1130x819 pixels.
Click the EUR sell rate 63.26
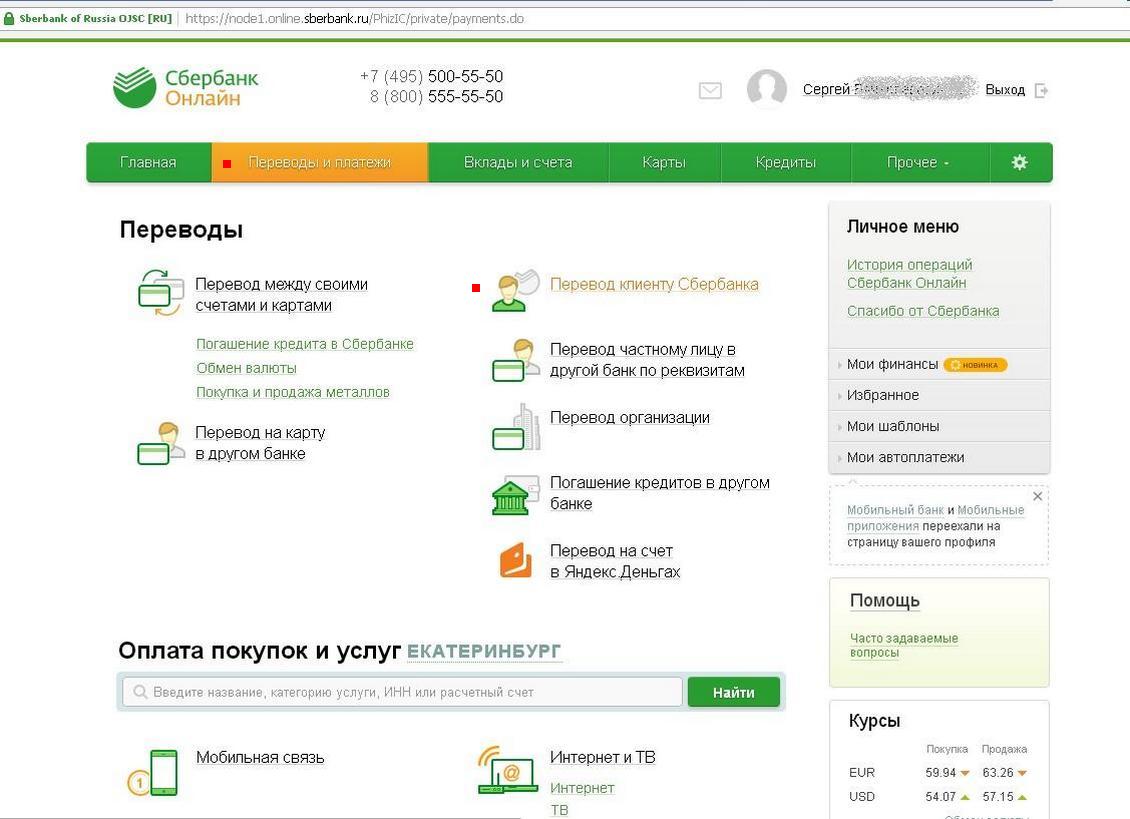[997, 773]
